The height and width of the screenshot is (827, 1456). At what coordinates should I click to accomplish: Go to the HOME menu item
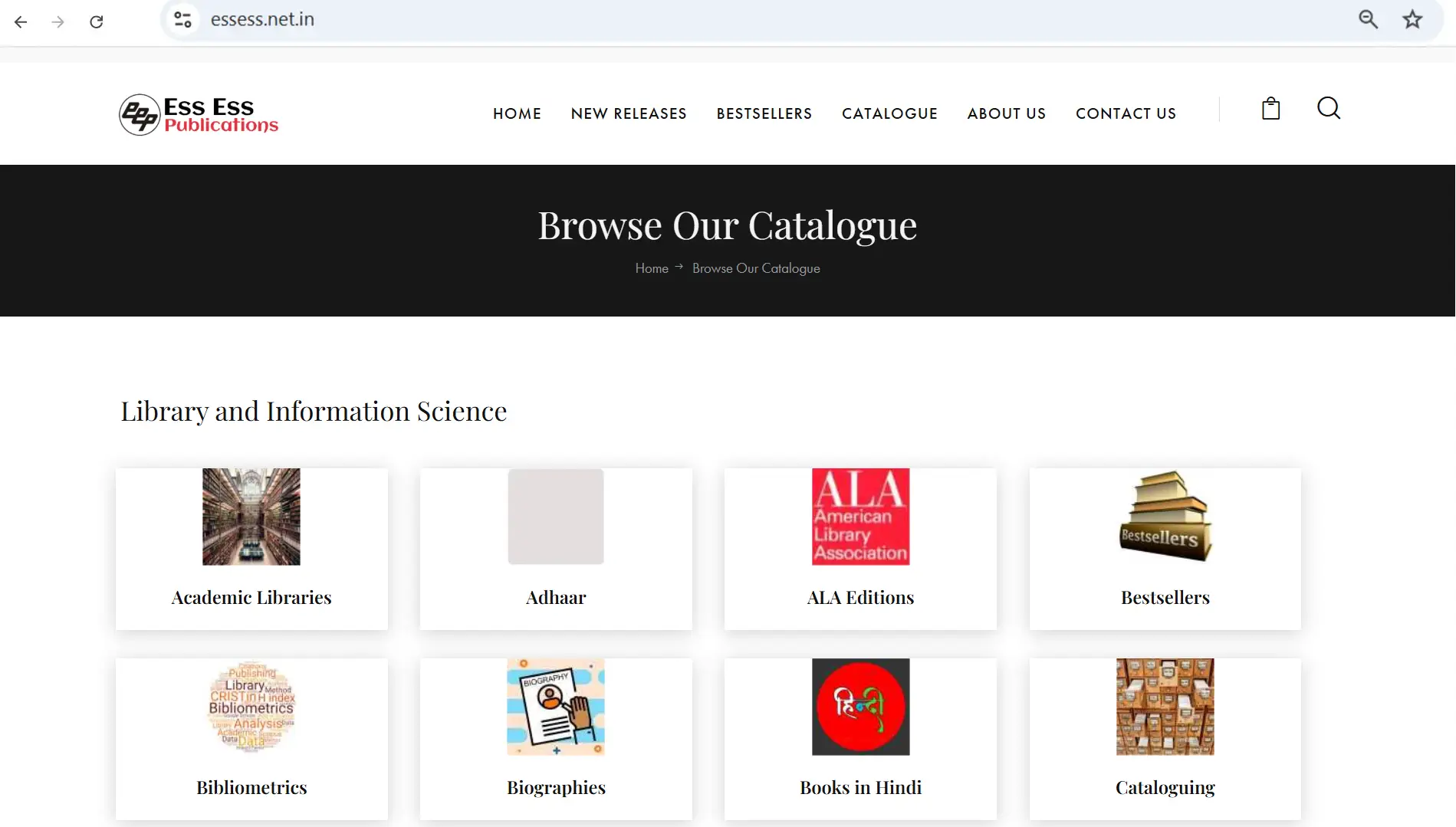point(517,113)
